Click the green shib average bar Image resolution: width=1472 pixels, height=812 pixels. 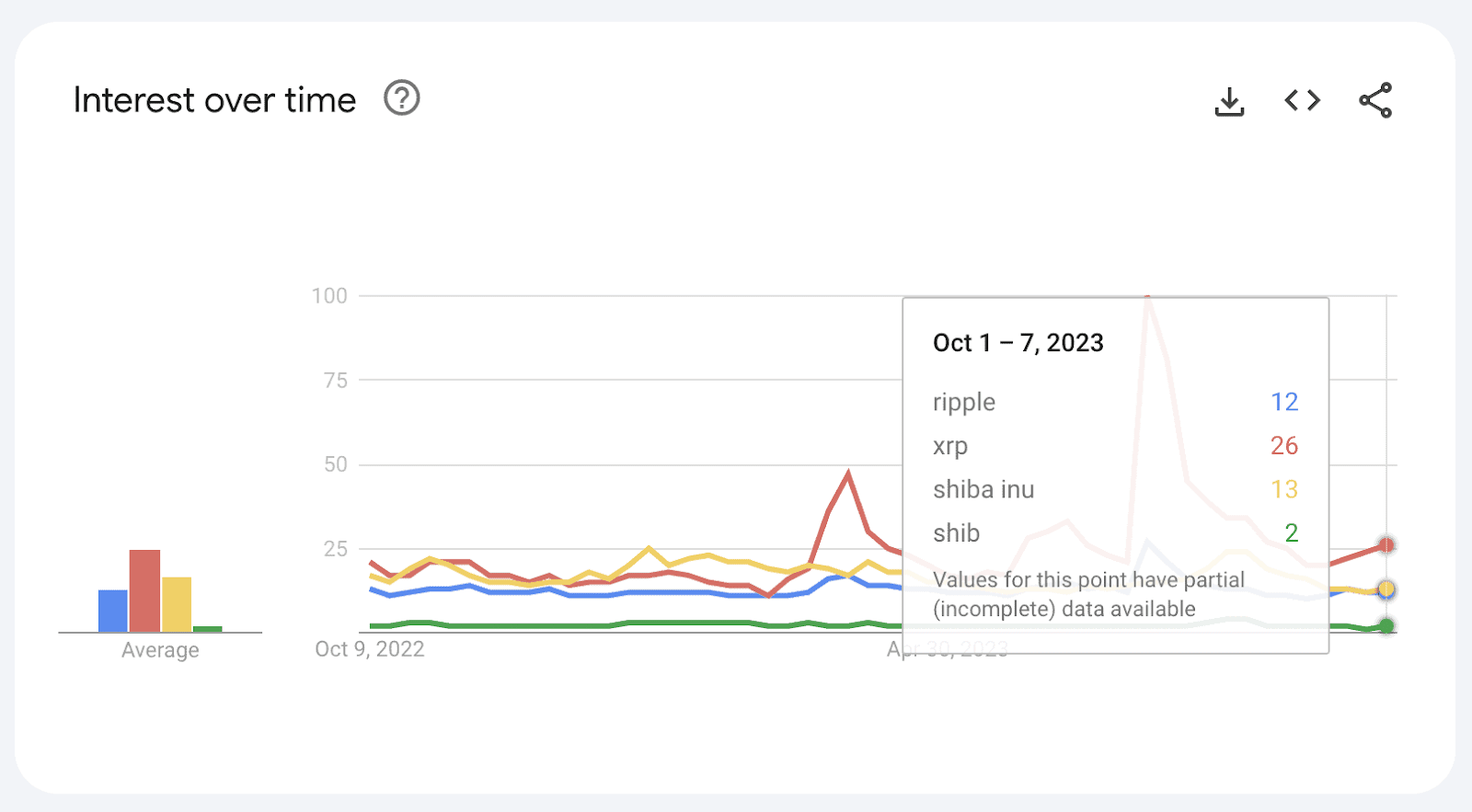point(208,629)
